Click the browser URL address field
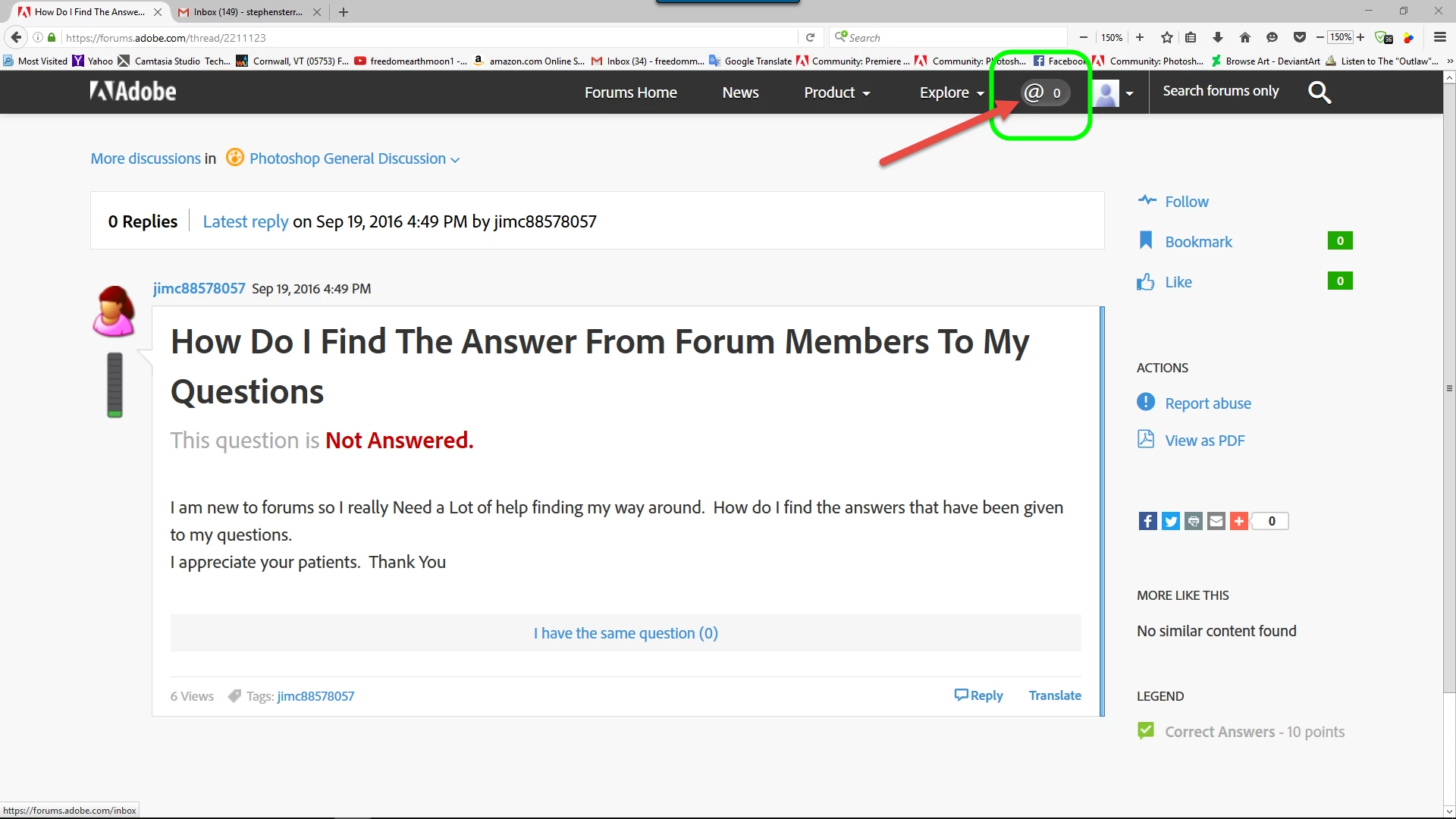 (425, 37)
